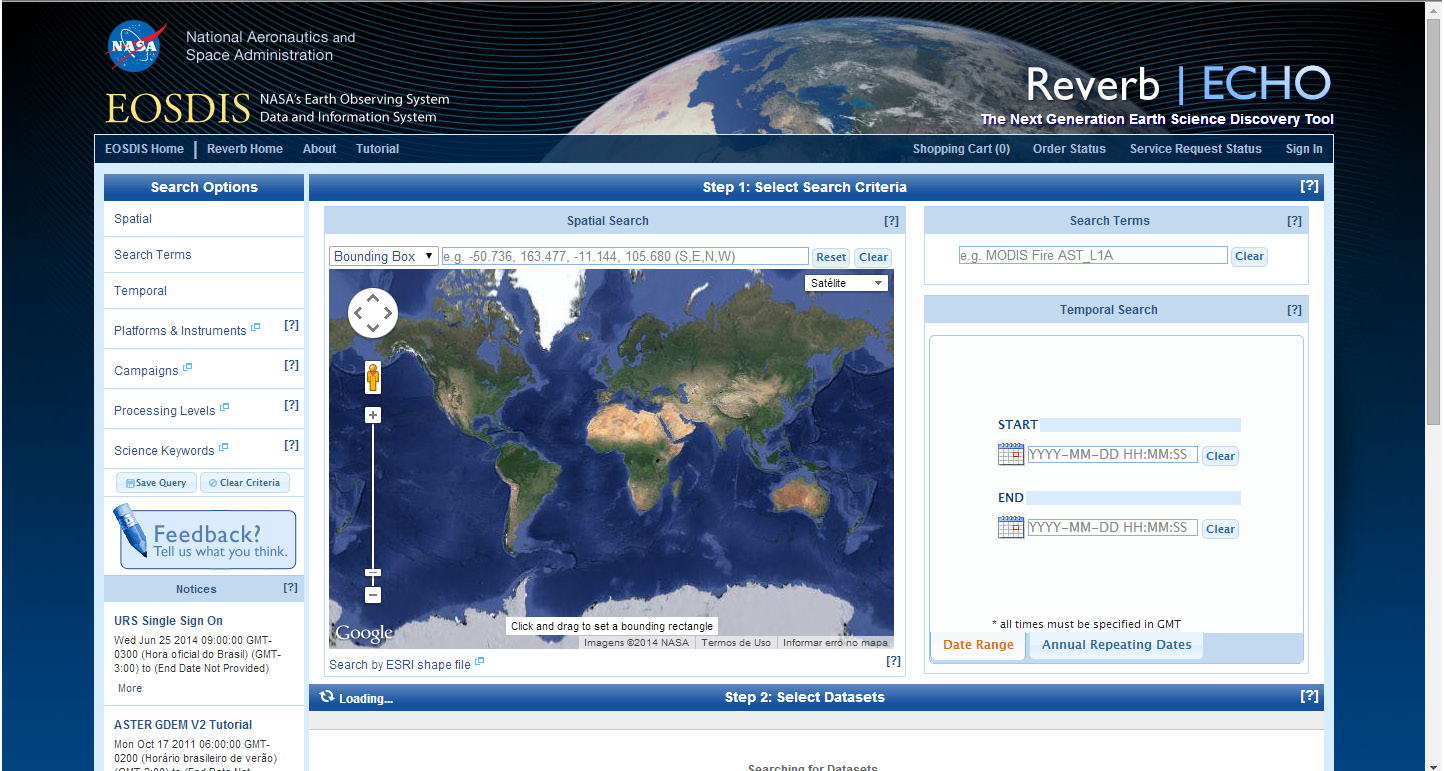Expand the More link under URS Single Sign On

tap(130, 688)
